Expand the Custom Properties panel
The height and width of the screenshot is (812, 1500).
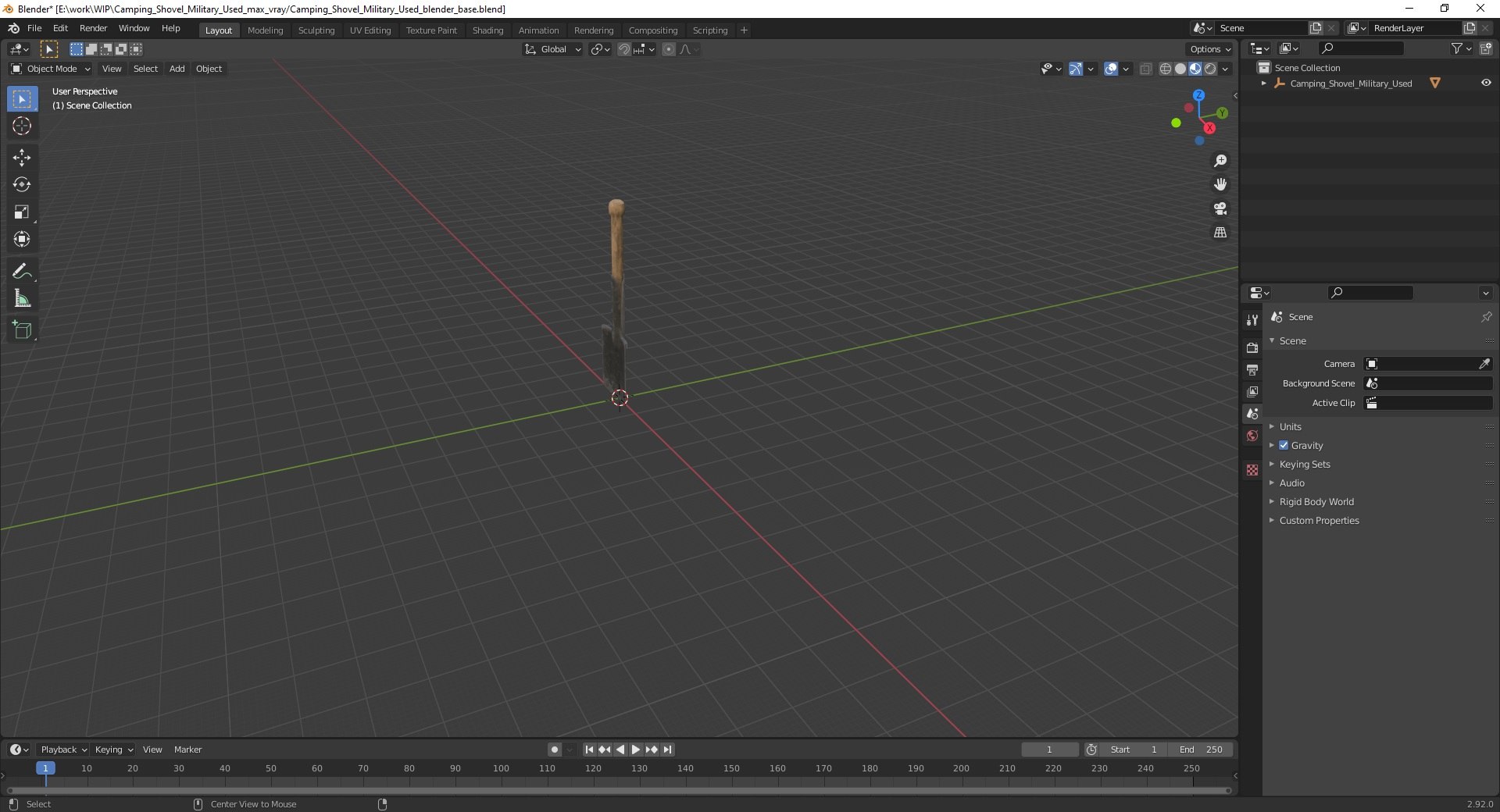coord(1319,521)
